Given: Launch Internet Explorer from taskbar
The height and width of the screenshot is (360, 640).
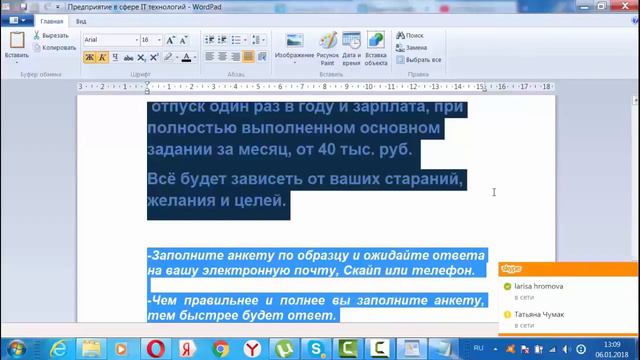Looking at the screenshot, I should point(58,349).
